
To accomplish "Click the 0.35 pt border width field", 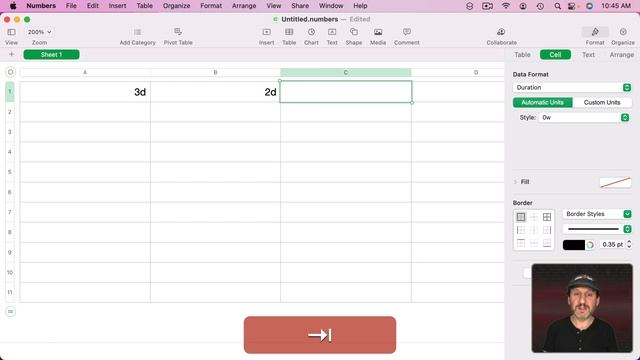I will tap(612, 244).
